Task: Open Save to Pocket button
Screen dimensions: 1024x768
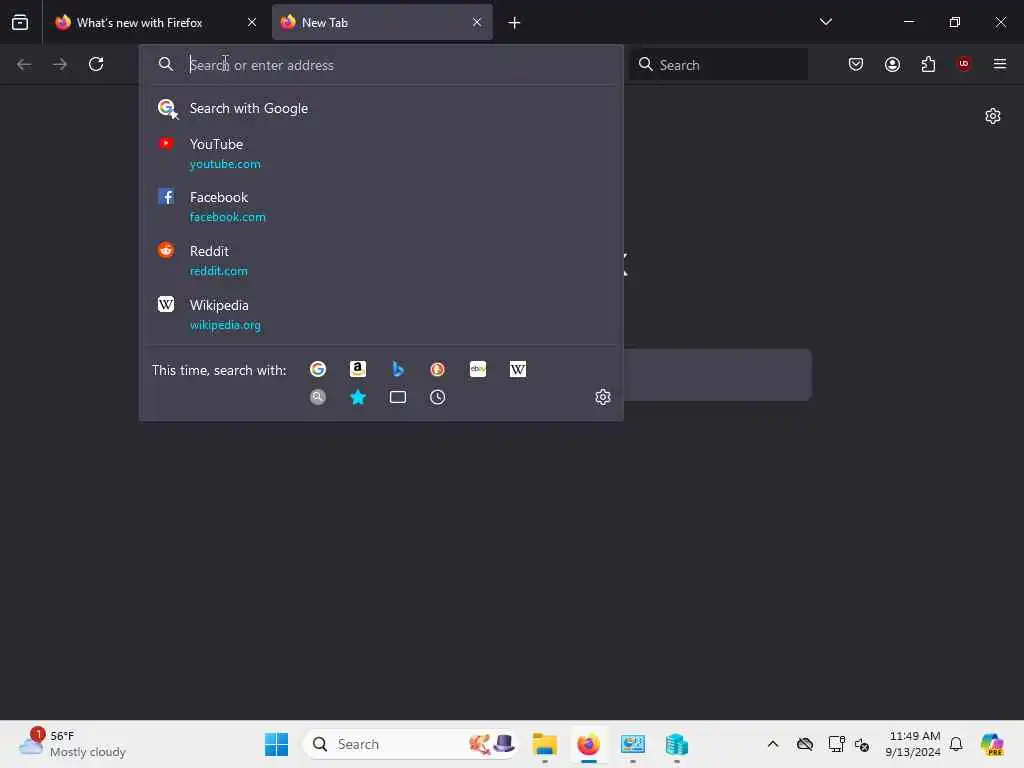Action: 856,64
